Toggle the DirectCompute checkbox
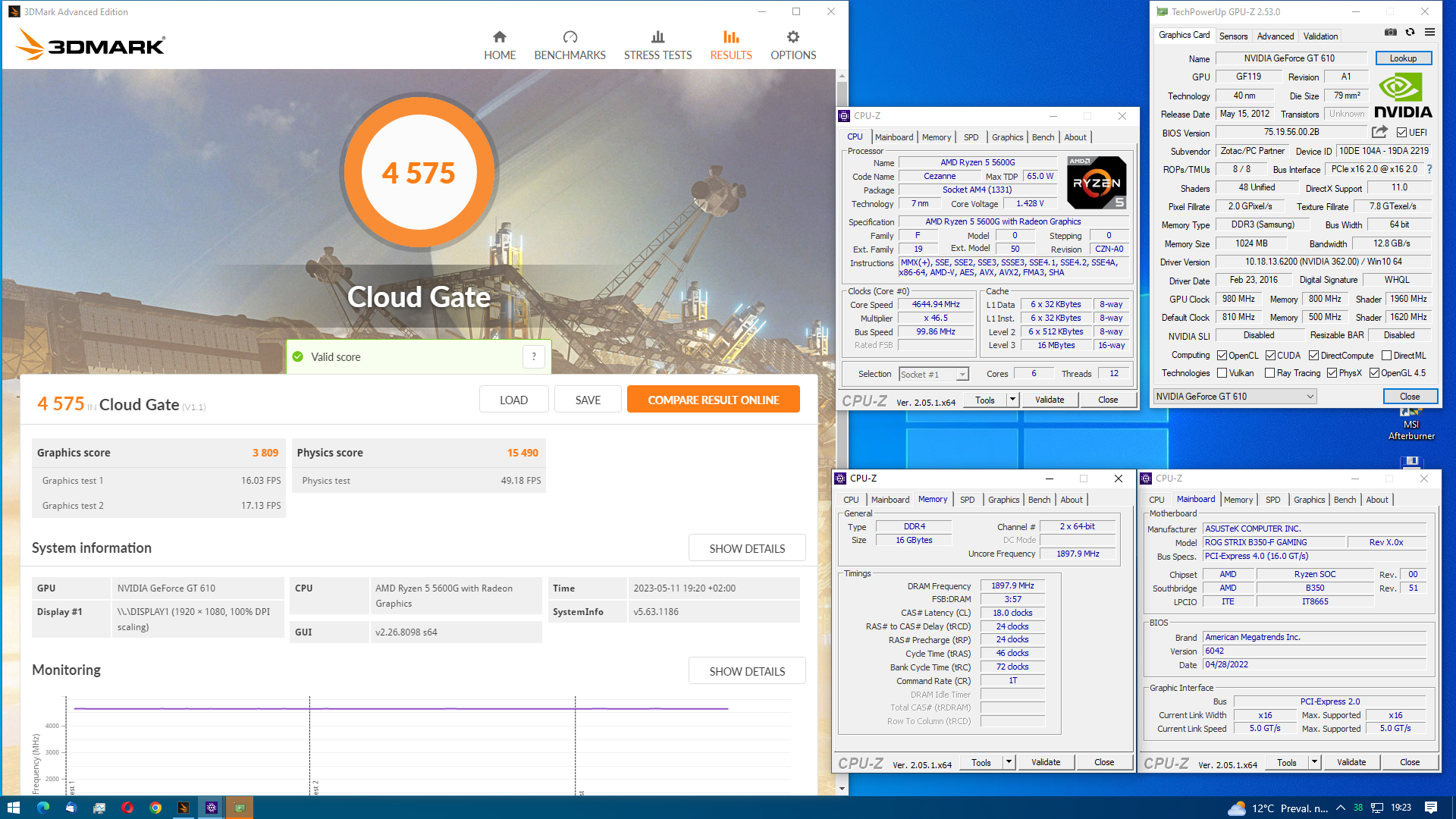 [1314, 355]
